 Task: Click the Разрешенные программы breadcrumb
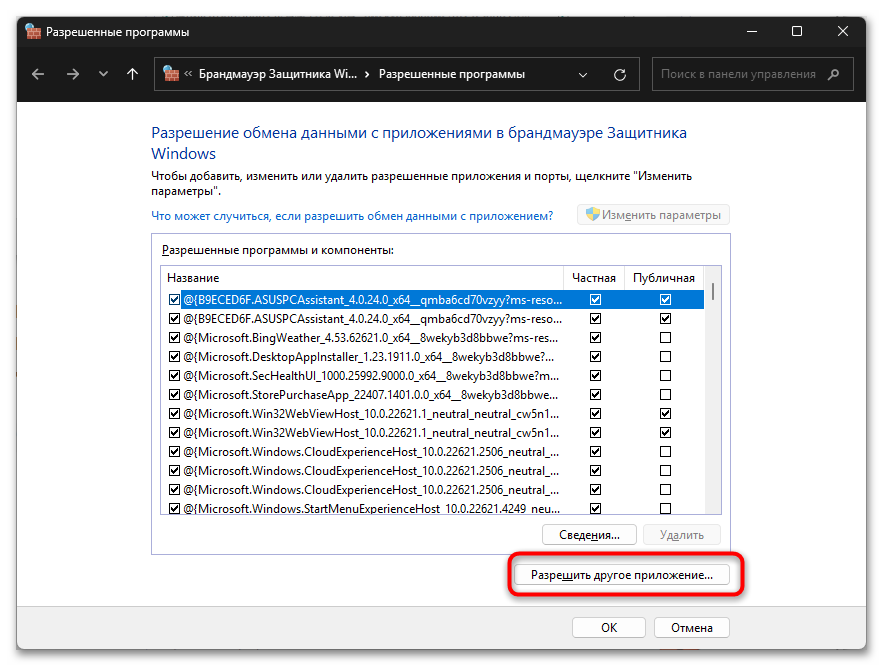pos(452,74)
